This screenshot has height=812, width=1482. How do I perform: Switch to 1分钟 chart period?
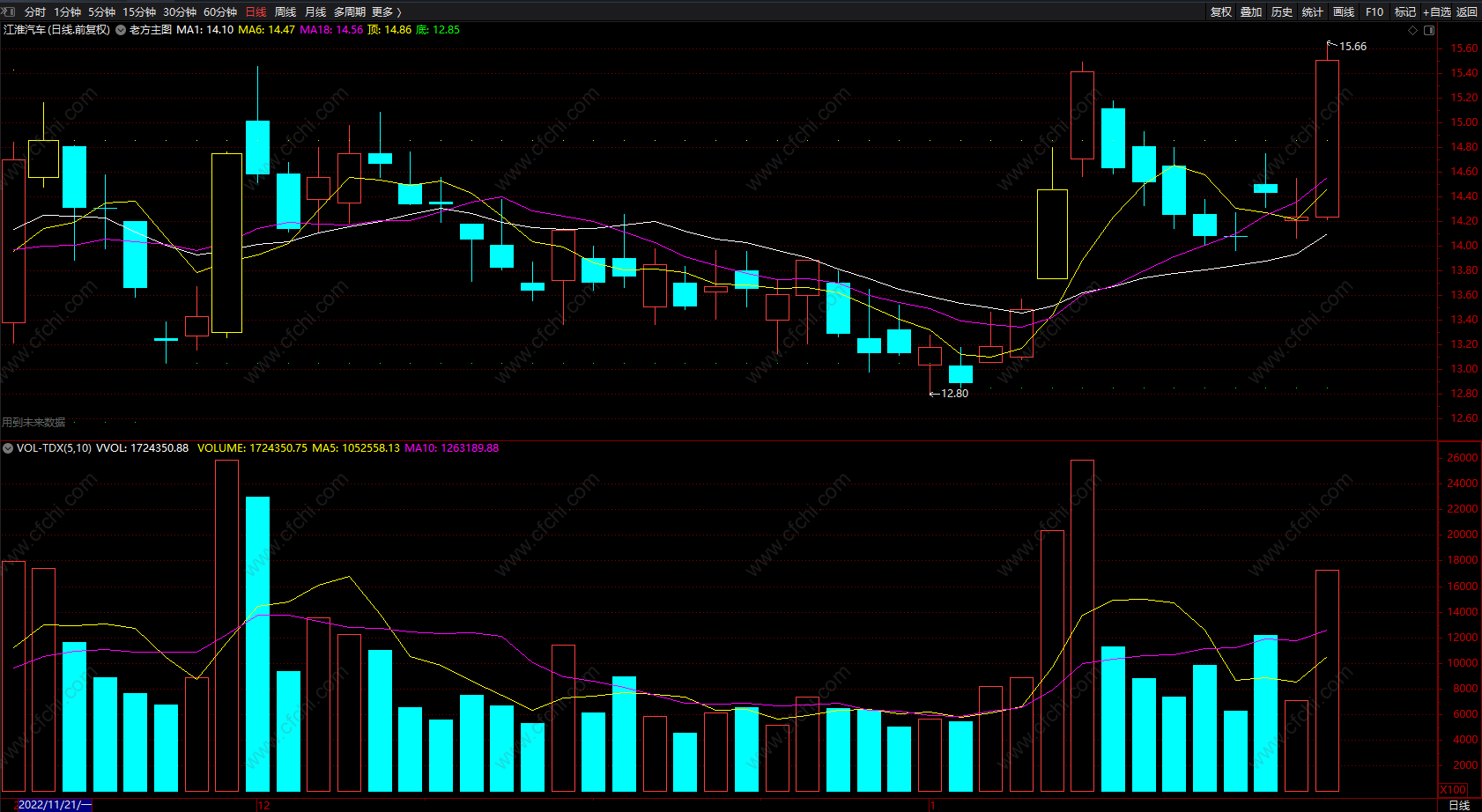point(67,11)
